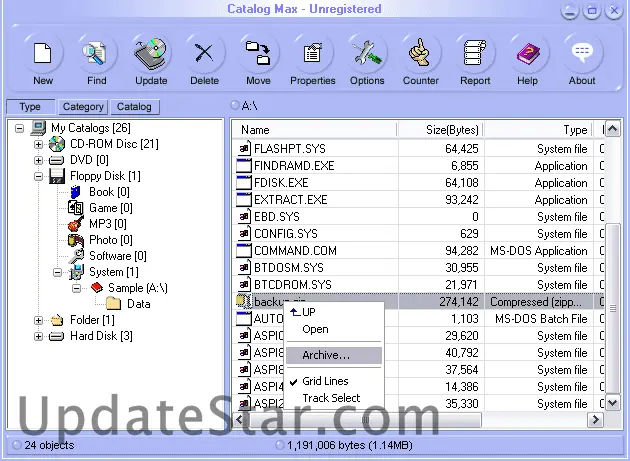Viewport: 630px width, 461px height.
Task: Click the vertical scrollbar up arrow
Action: pyautogui.click(x=612, y=129)
